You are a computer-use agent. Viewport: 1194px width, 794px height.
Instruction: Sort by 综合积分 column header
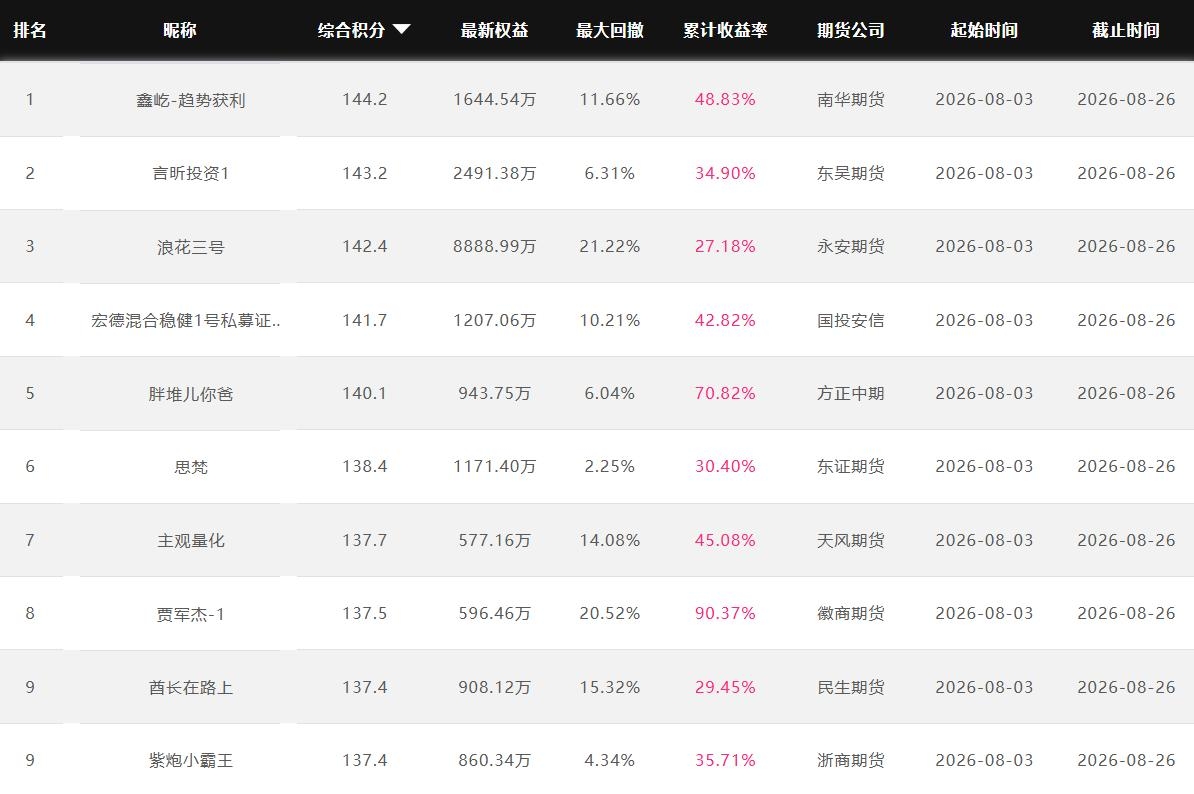pos(351,30)
